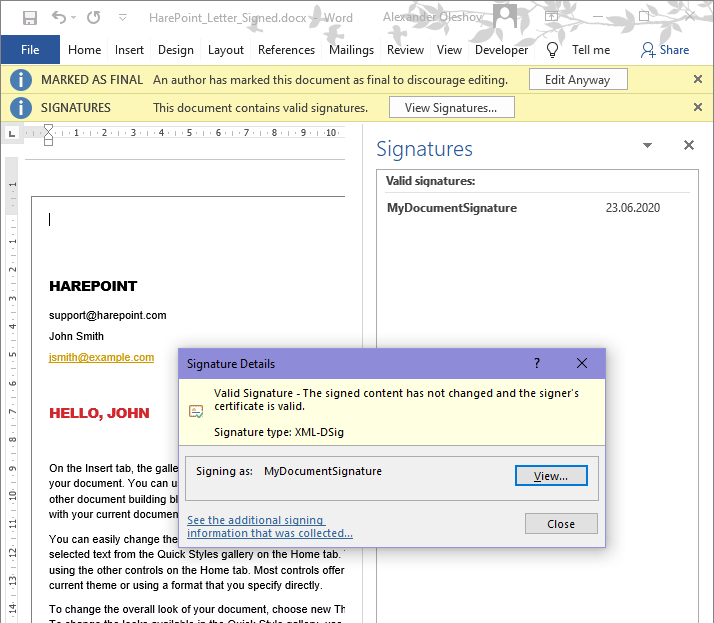714x623 pixels.
Task: Click the Save icon in quick access toolbar
Action: (30, 18)
